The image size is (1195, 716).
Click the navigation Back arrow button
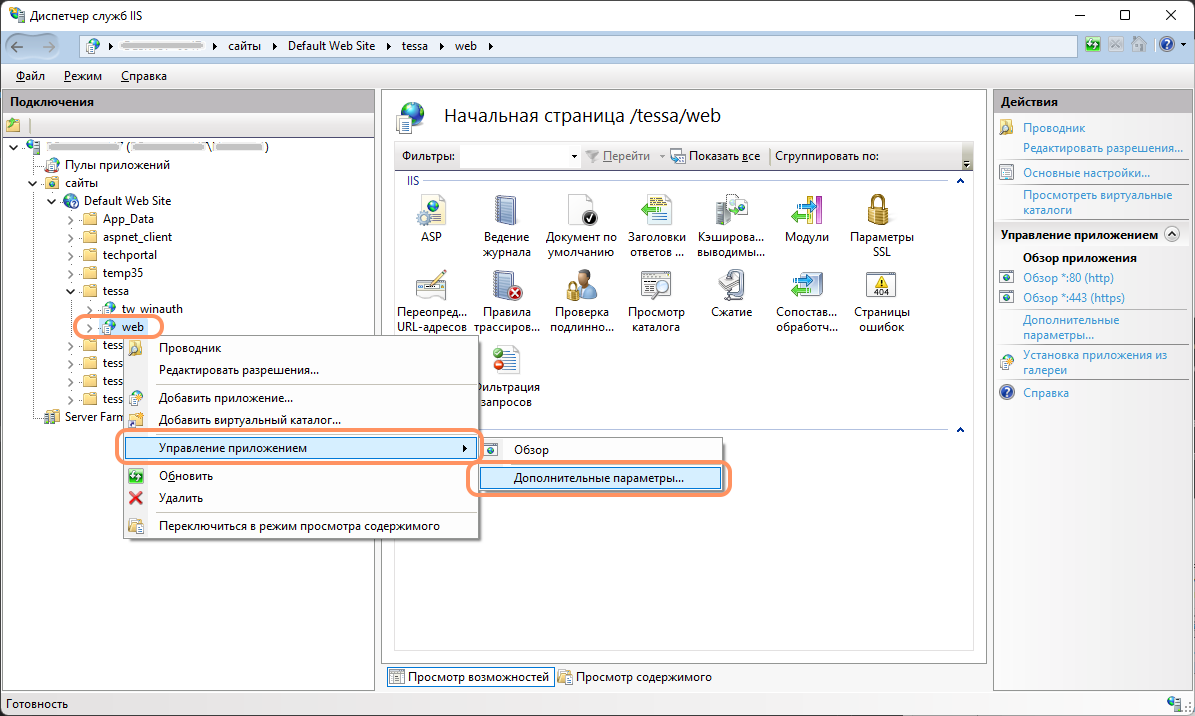point(22,46)
